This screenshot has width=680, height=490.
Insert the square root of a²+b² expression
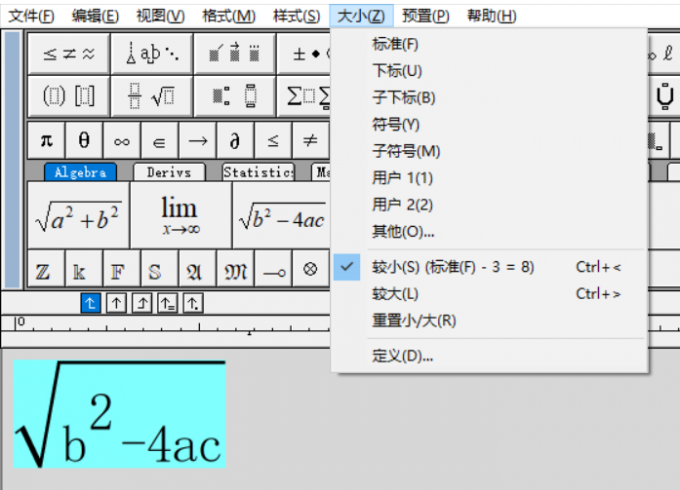click(78, 215)
